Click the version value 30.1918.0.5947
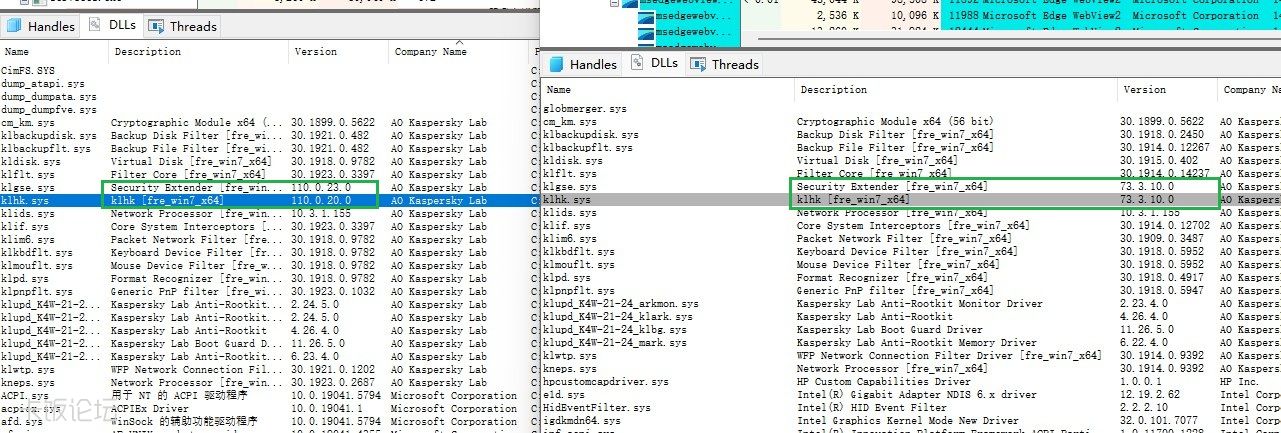 tap(1162, 291)
